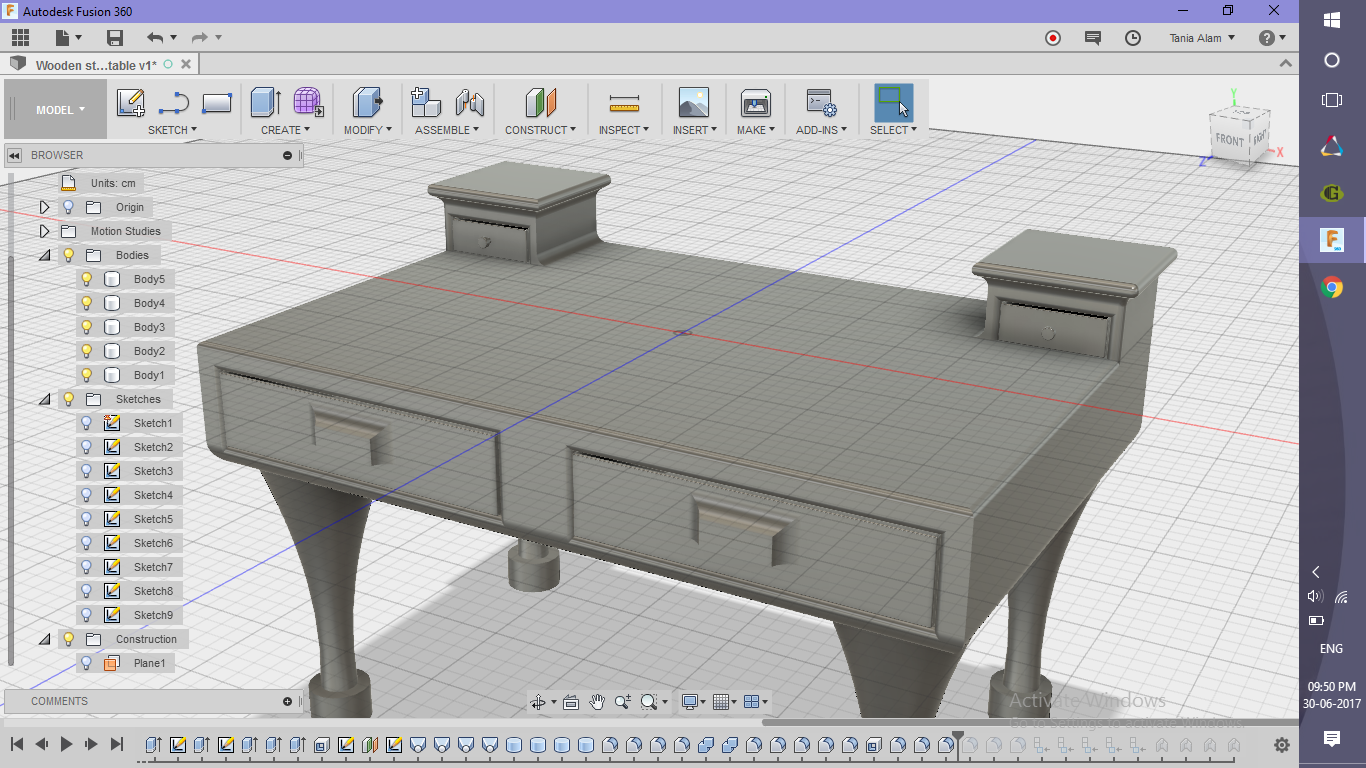Open the Tania Alam account dropdown
This screenshot has height=768, width=1366.
pyautogui.click(x=1202, y=38)
